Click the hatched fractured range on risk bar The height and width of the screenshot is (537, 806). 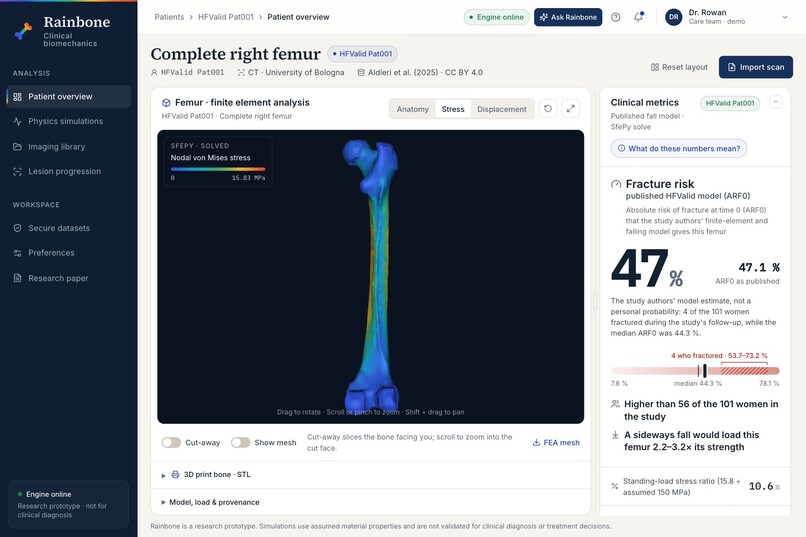tap(744, 371)
